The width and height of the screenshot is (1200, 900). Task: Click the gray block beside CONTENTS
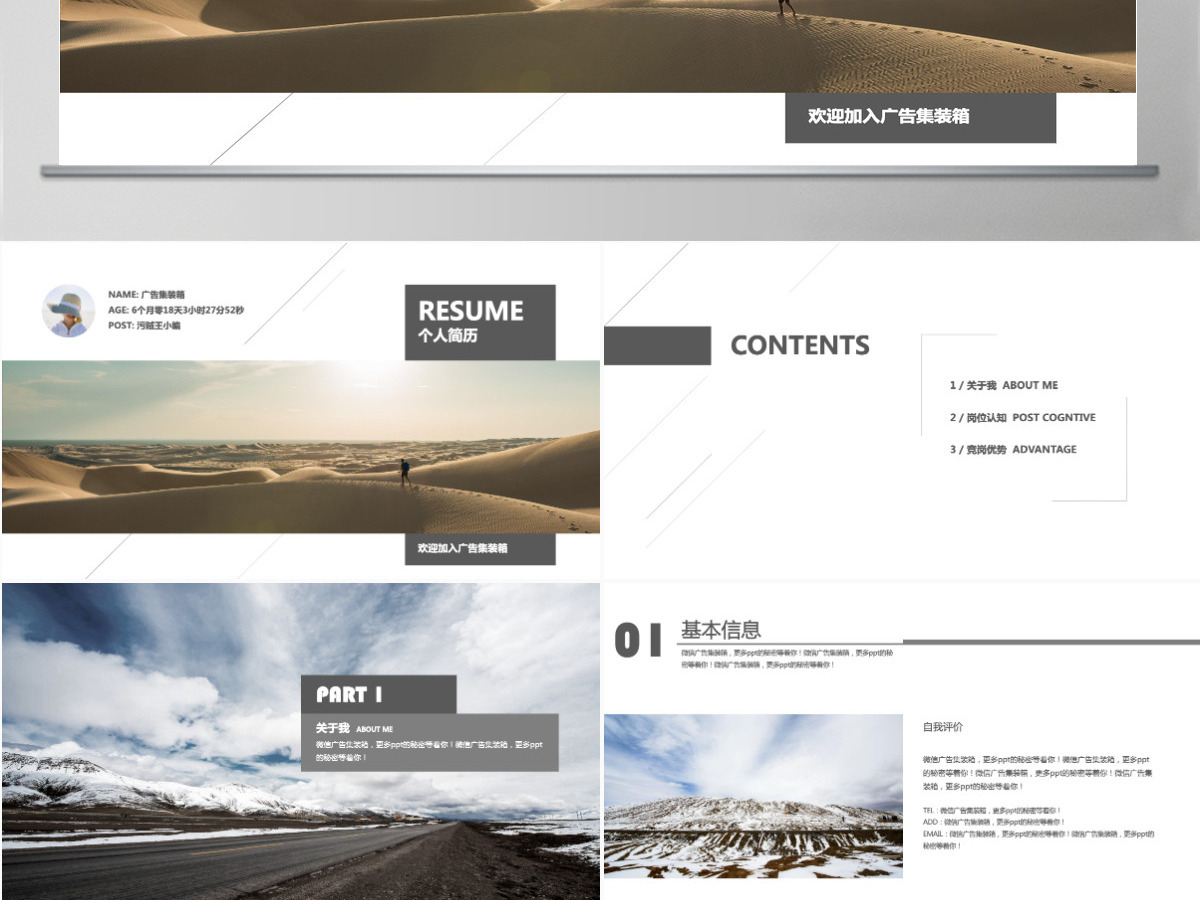pyautogui.click(x=658, y=345)
